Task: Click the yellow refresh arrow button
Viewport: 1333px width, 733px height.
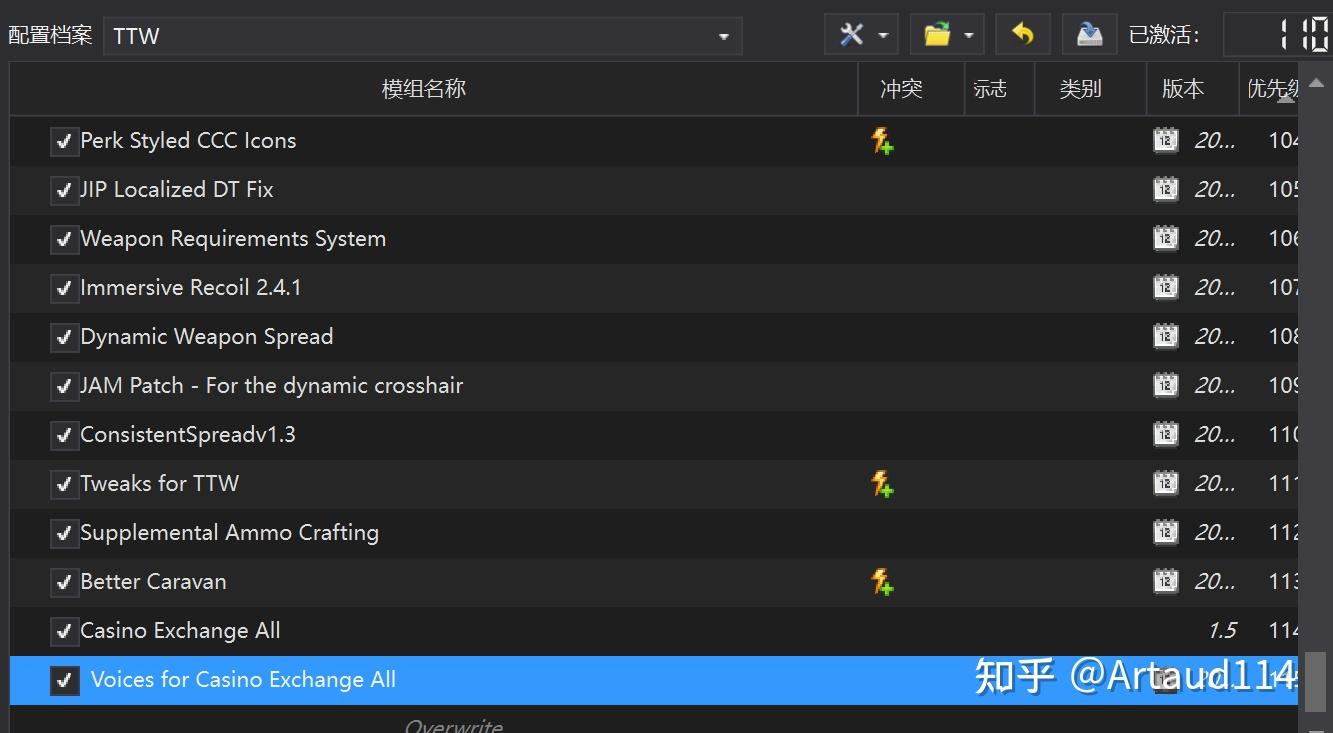Action: pyautogui.click(x=1022, y=33)
